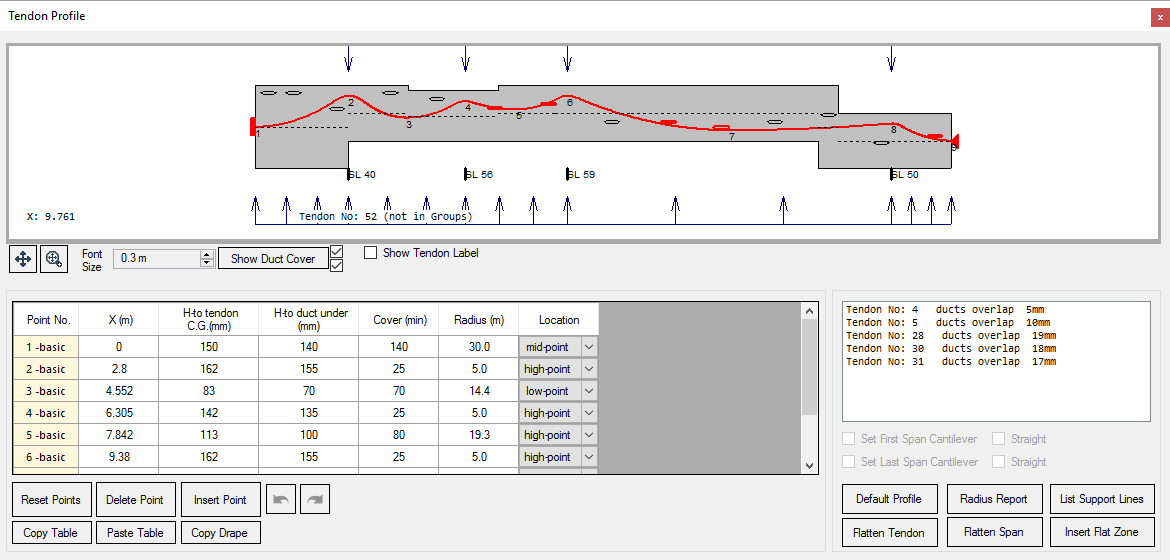
Task: Close the Tendon Profile dialog
Action: click(x=1158, y=16)
